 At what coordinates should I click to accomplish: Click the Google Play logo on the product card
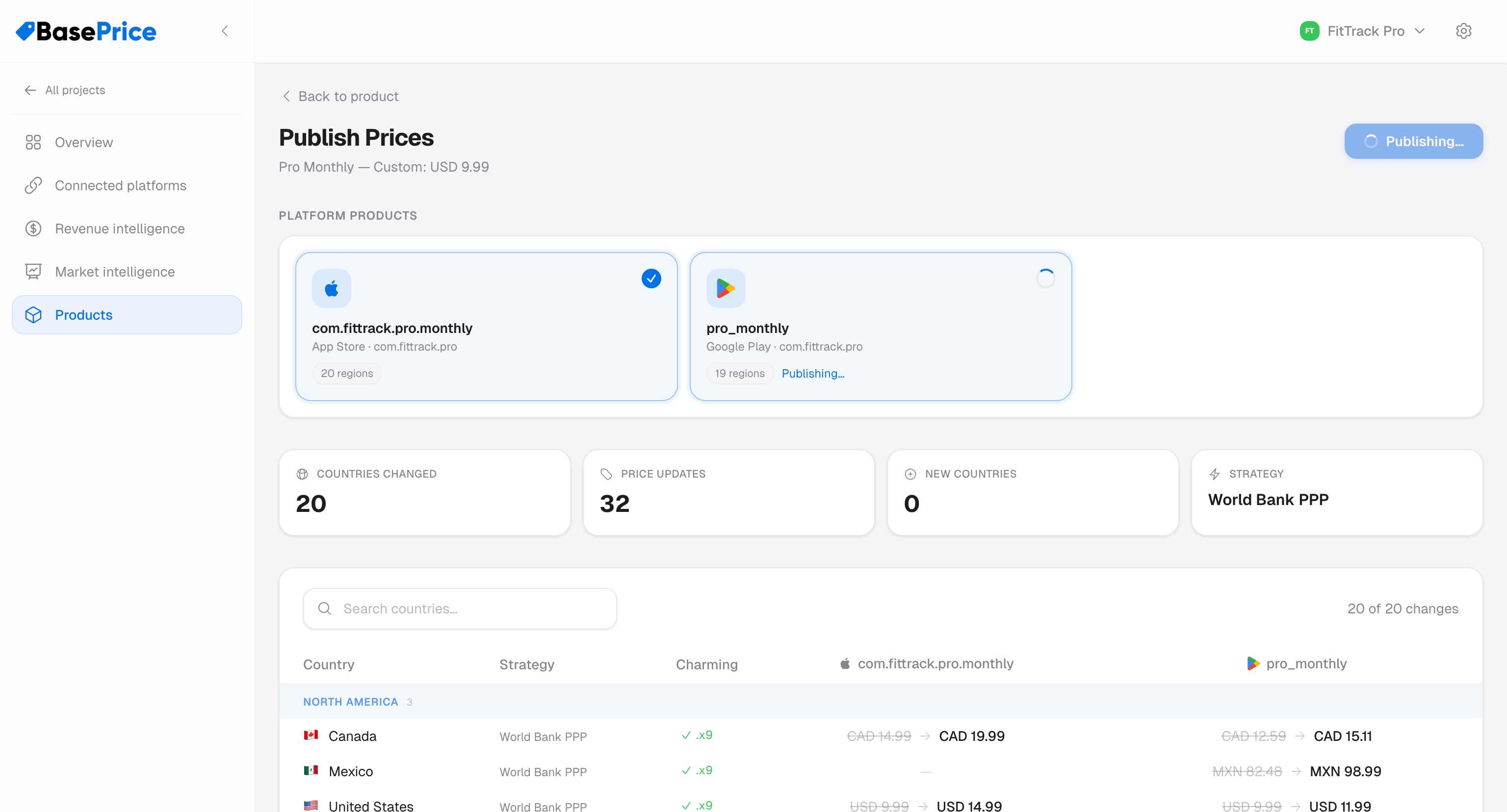click(x=726, y=288)
